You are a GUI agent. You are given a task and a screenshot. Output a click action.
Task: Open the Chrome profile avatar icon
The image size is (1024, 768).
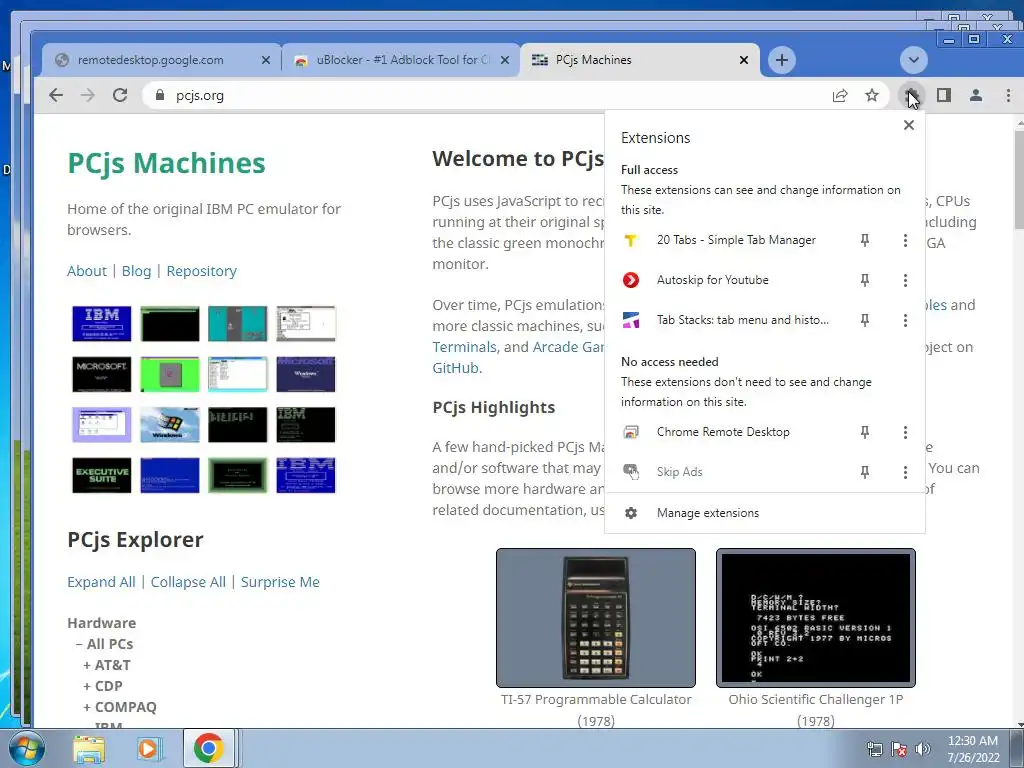point(976,95)
